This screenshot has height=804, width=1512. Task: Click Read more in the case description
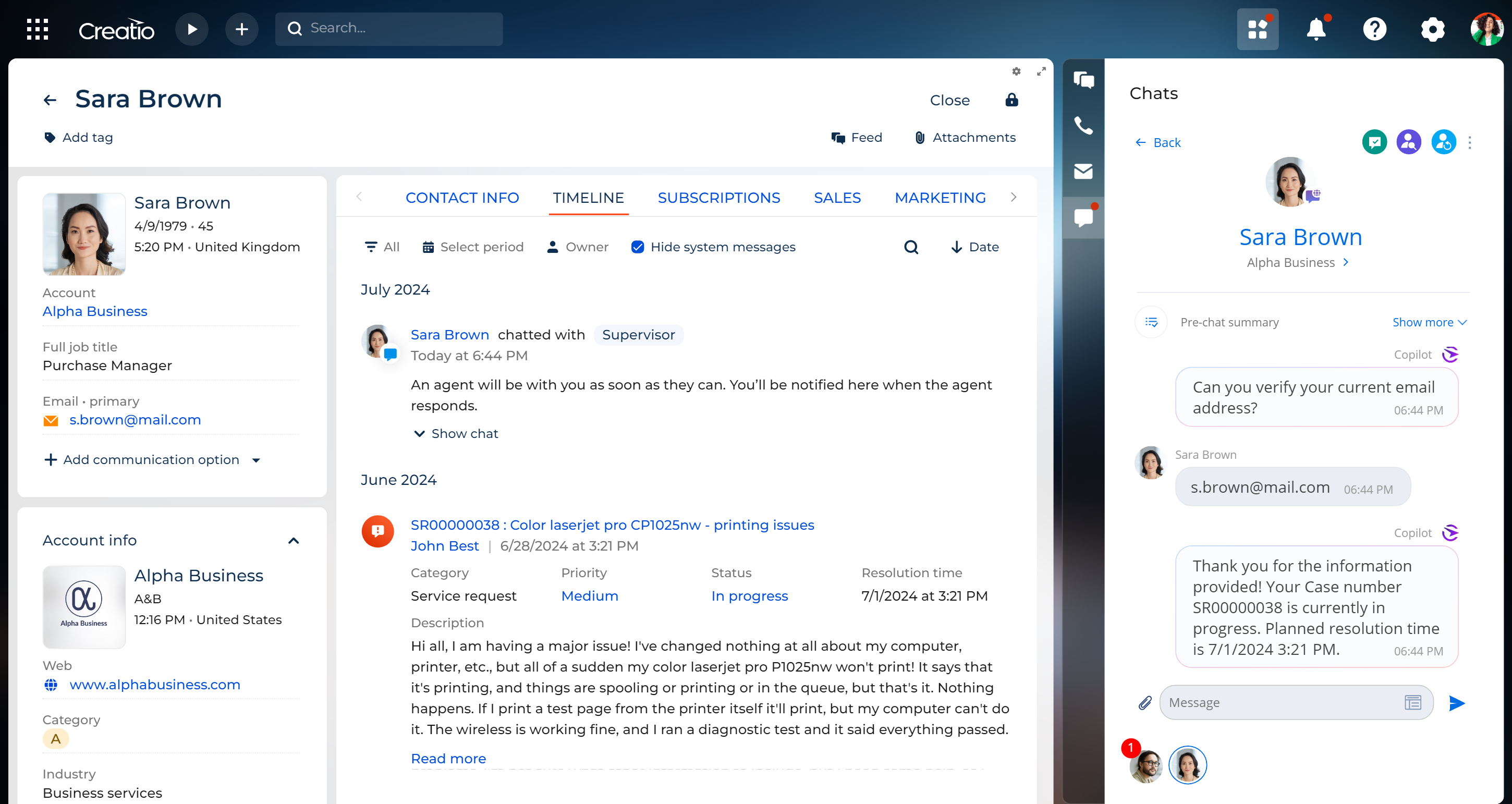tap(448, 758)
